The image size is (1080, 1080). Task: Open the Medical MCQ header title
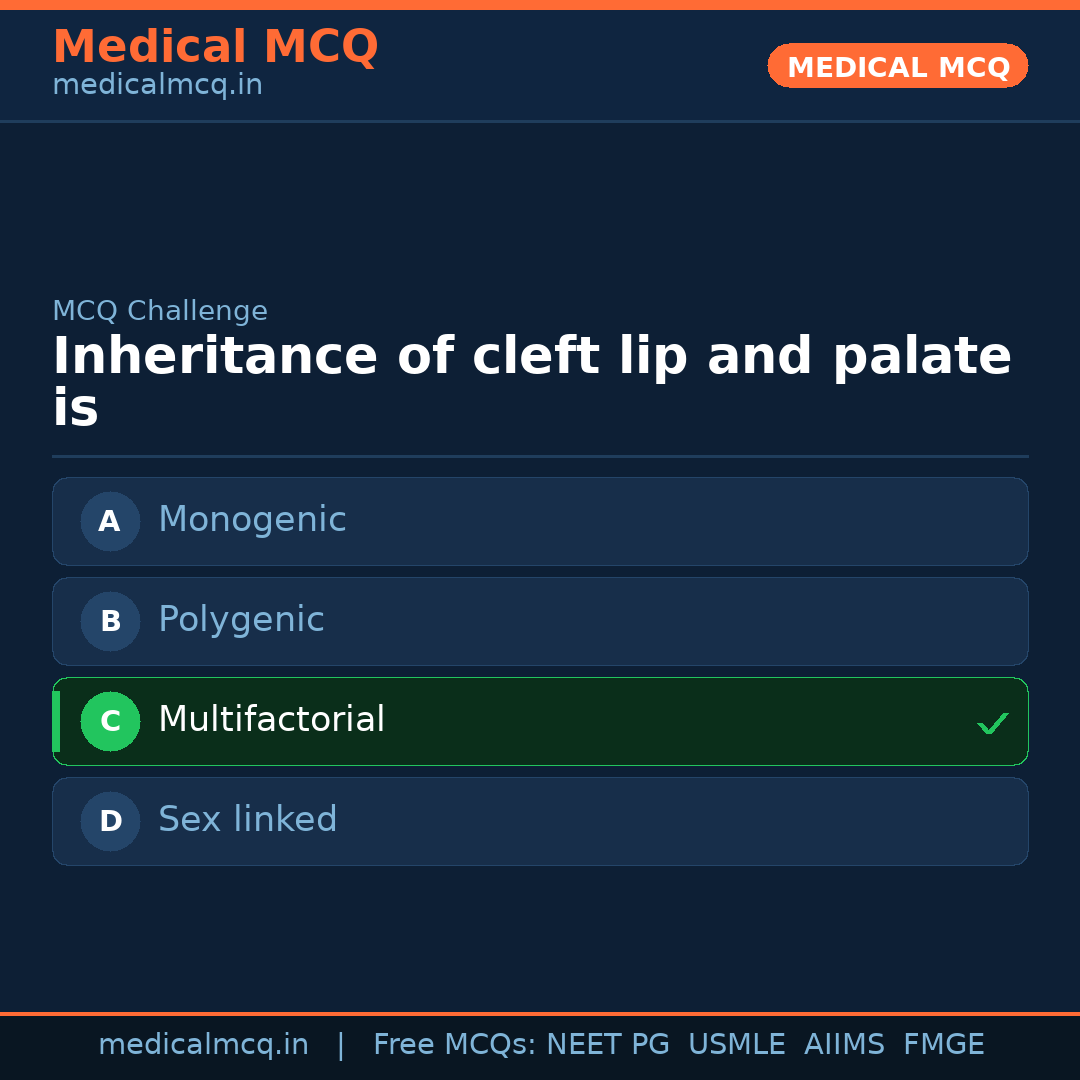coord(215,47)
